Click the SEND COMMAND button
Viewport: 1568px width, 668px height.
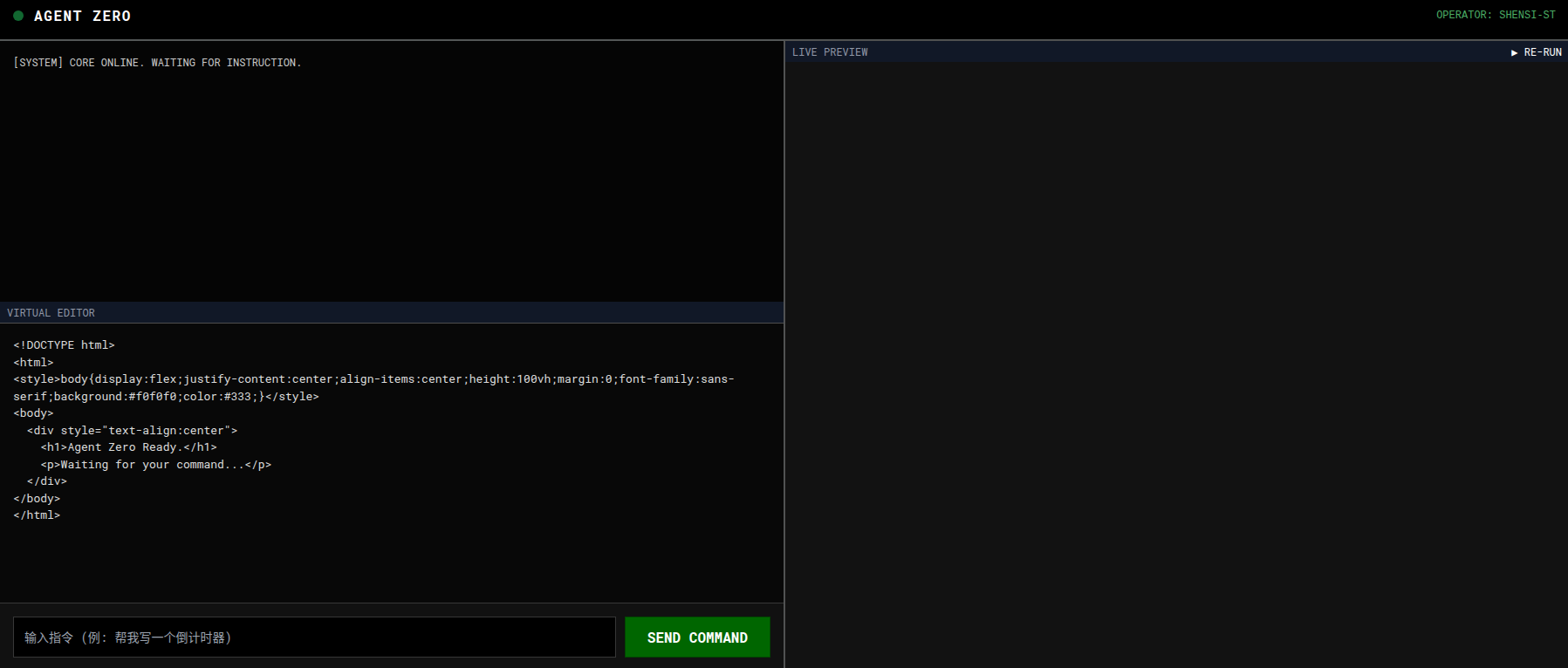[697, 637]
